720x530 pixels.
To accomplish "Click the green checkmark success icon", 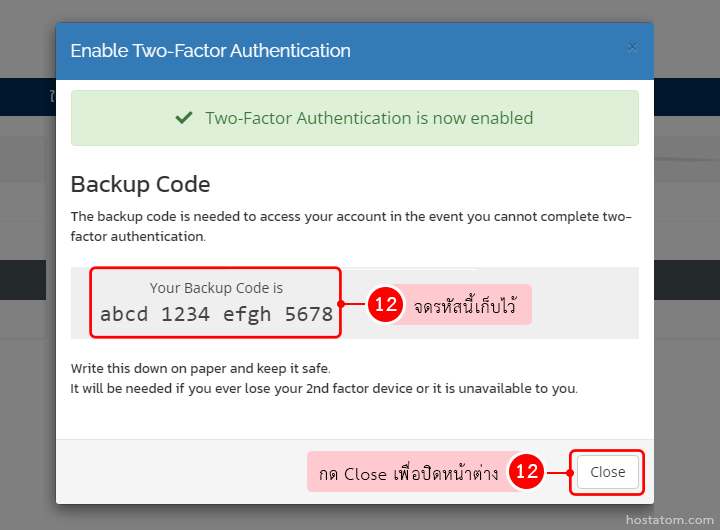I will (184, 118).
